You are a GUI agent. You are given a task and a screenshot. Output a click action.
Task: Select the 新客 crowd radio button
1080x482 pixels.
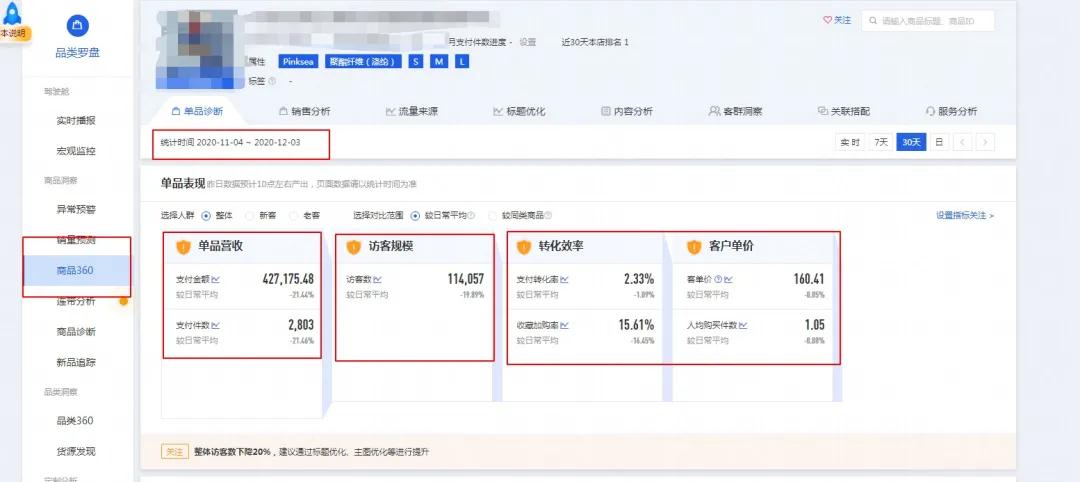[x=249, y=216]
